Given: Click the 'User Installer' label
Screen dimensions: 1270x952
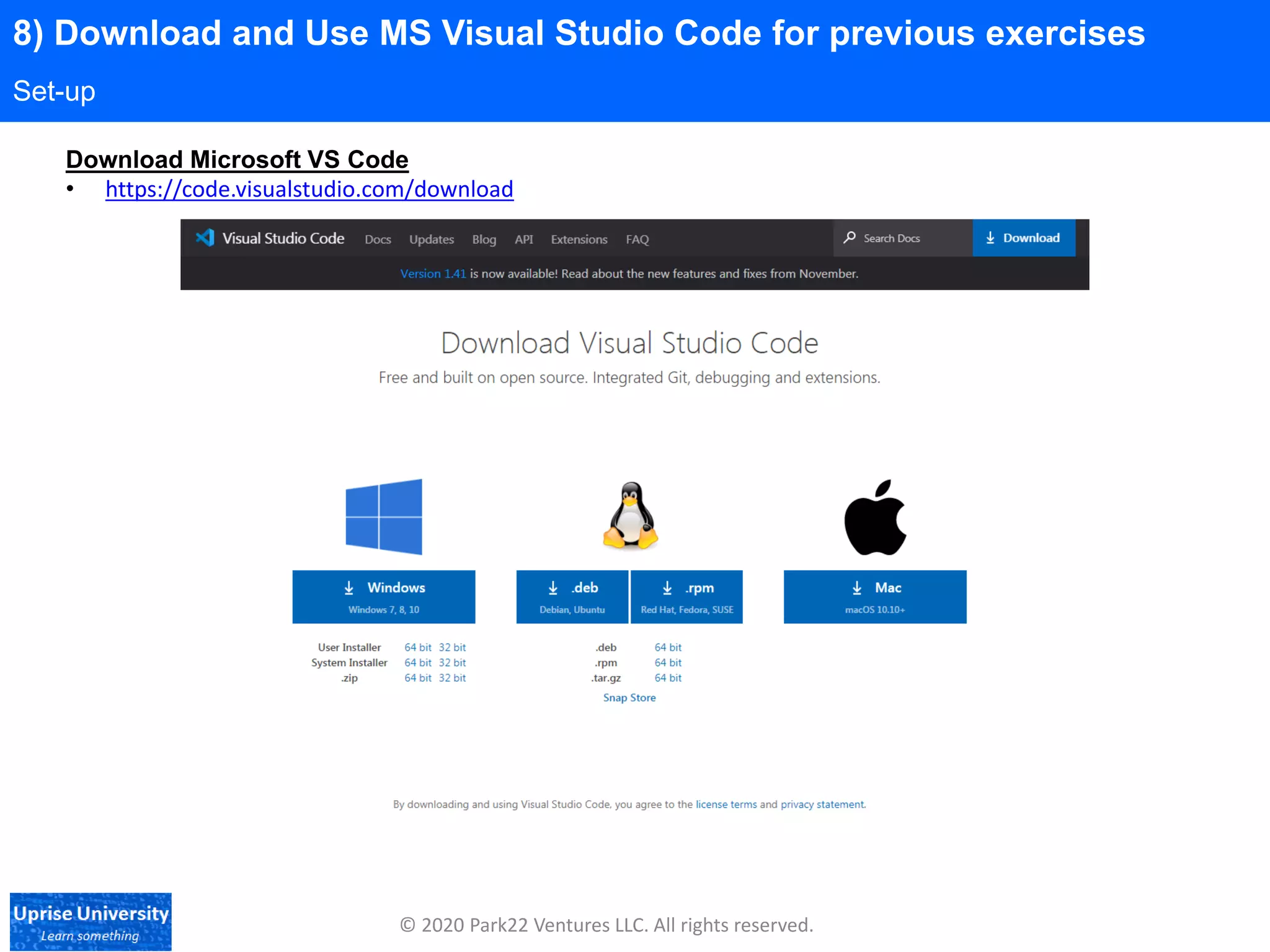Looking at the screenshot, I should (x=349, y=647).
